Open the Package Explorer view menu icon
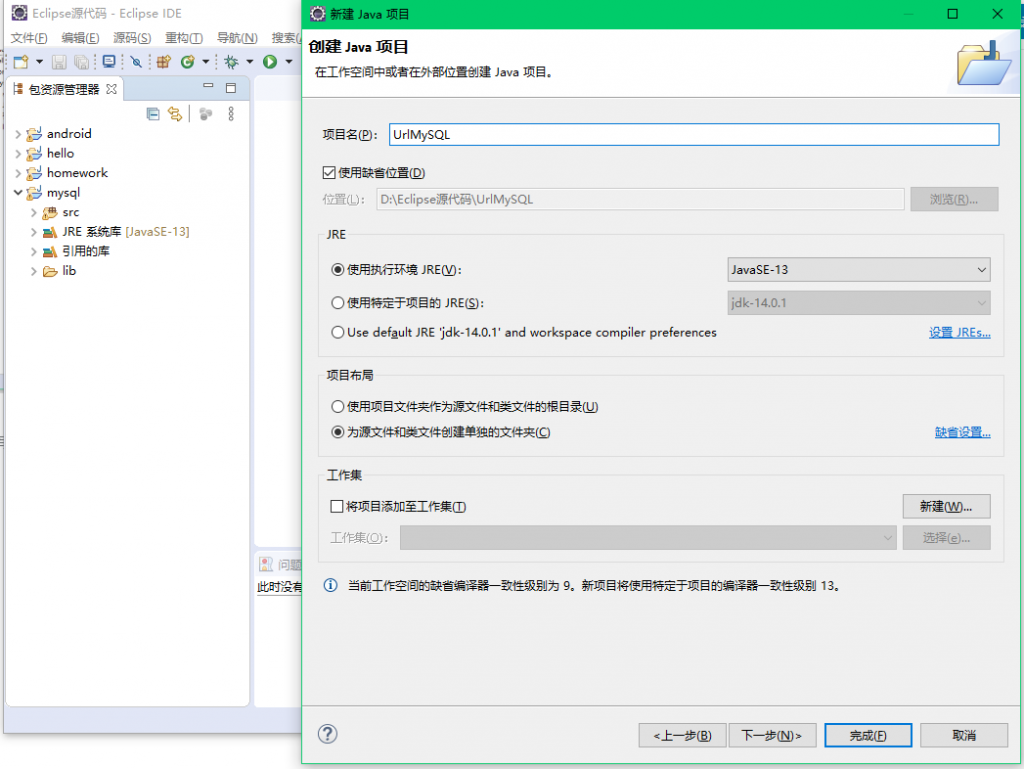The height and width of the screenshot is (769, 1024). click(x=232, y=113)
